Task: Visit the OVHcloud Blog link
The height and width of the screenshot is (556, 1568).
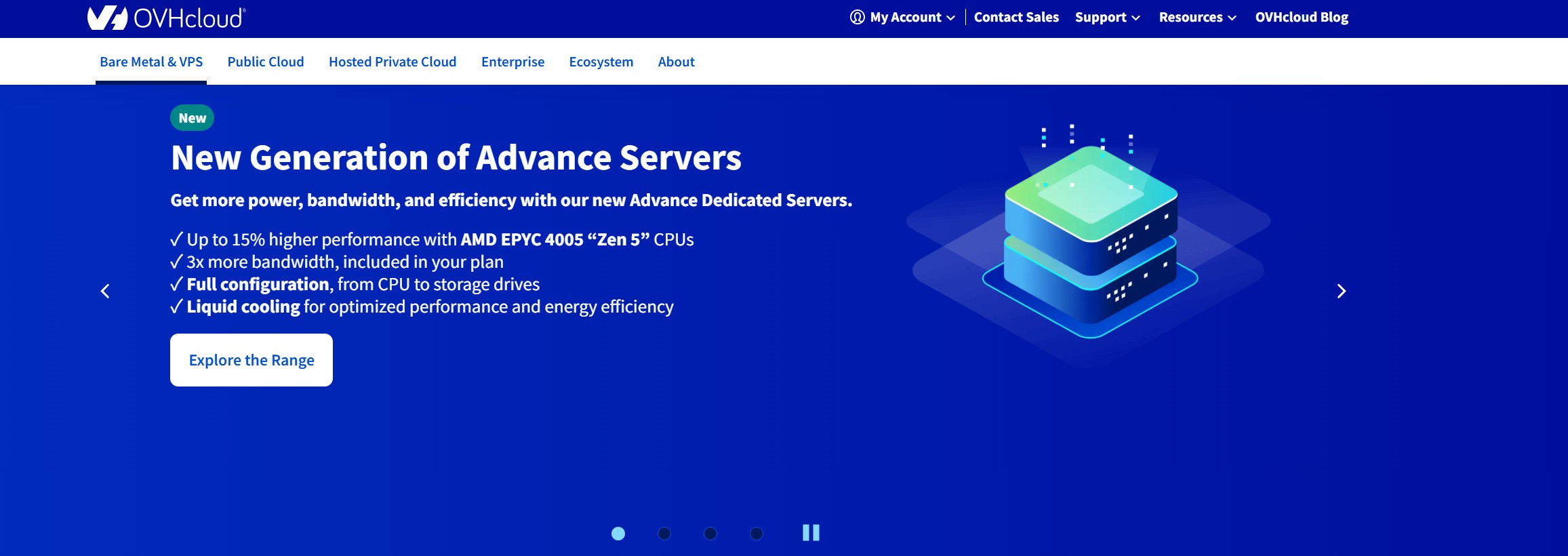Action: [x=1302, y=18]
